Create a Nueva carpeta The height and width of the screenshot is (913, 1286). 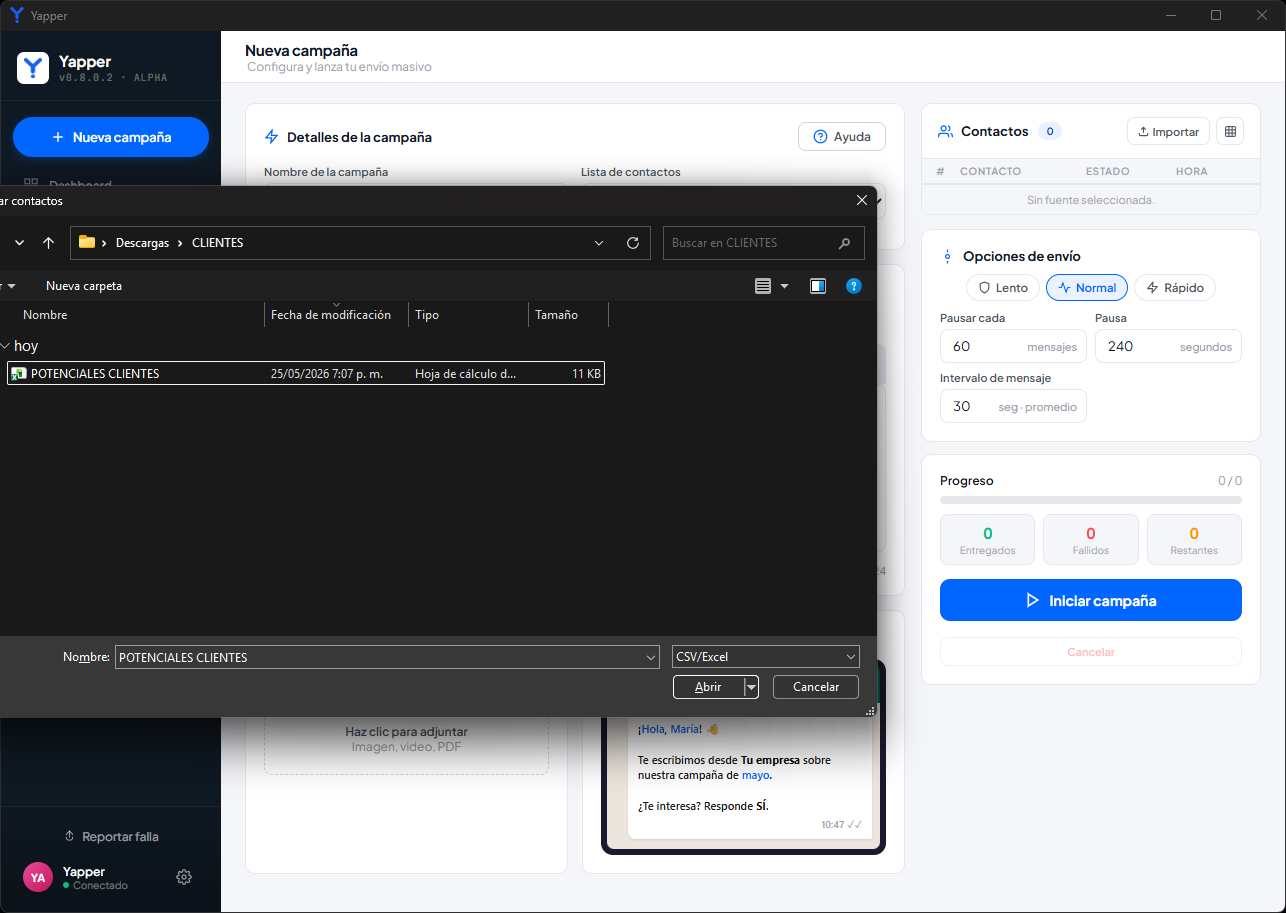coord(84,286)
